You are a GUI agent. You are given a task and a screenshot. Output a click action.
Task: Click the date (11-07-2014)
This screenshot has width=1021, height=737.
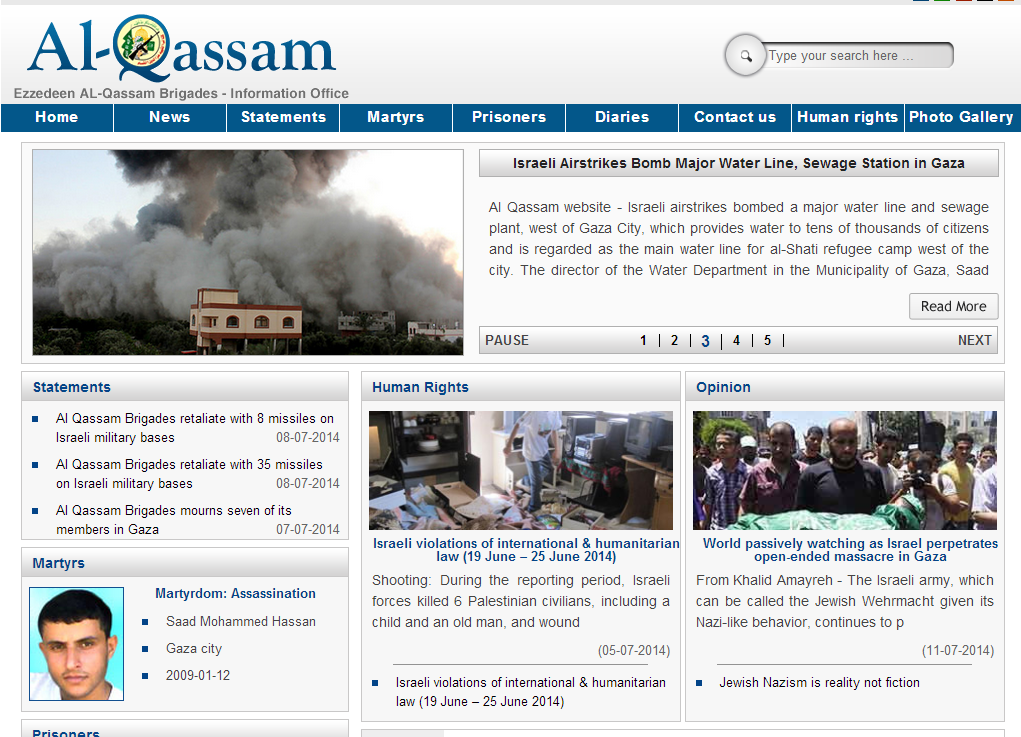click(x=958, y=650)
